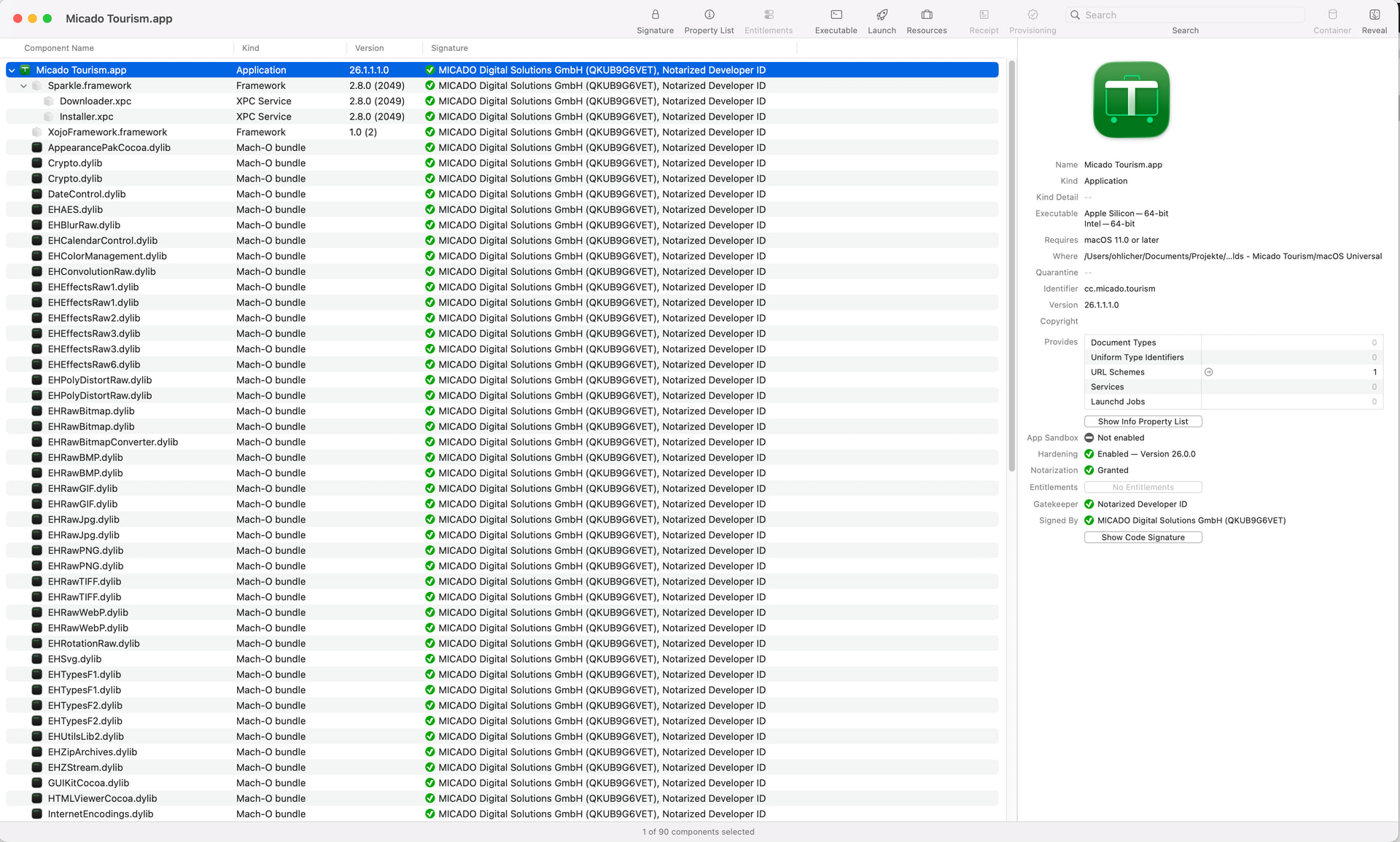Click the URL Schemes arrow icon

pos(1208,373)
